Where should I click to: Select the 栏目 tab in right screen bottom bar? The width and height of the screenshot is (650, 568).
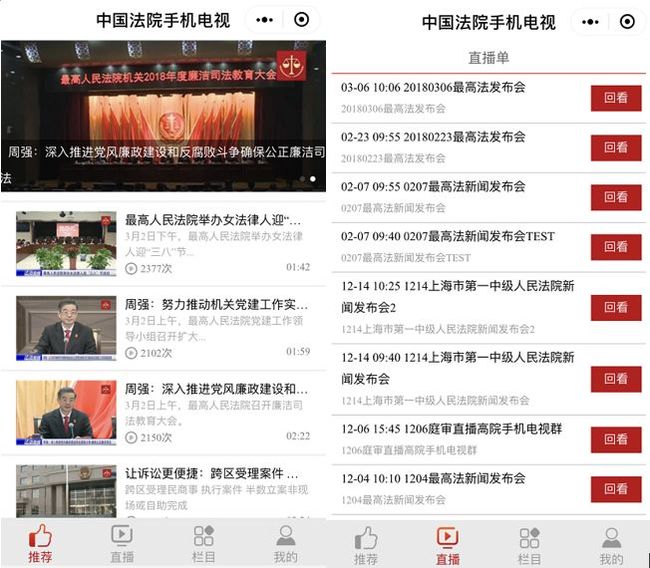(x=529, y=546)
